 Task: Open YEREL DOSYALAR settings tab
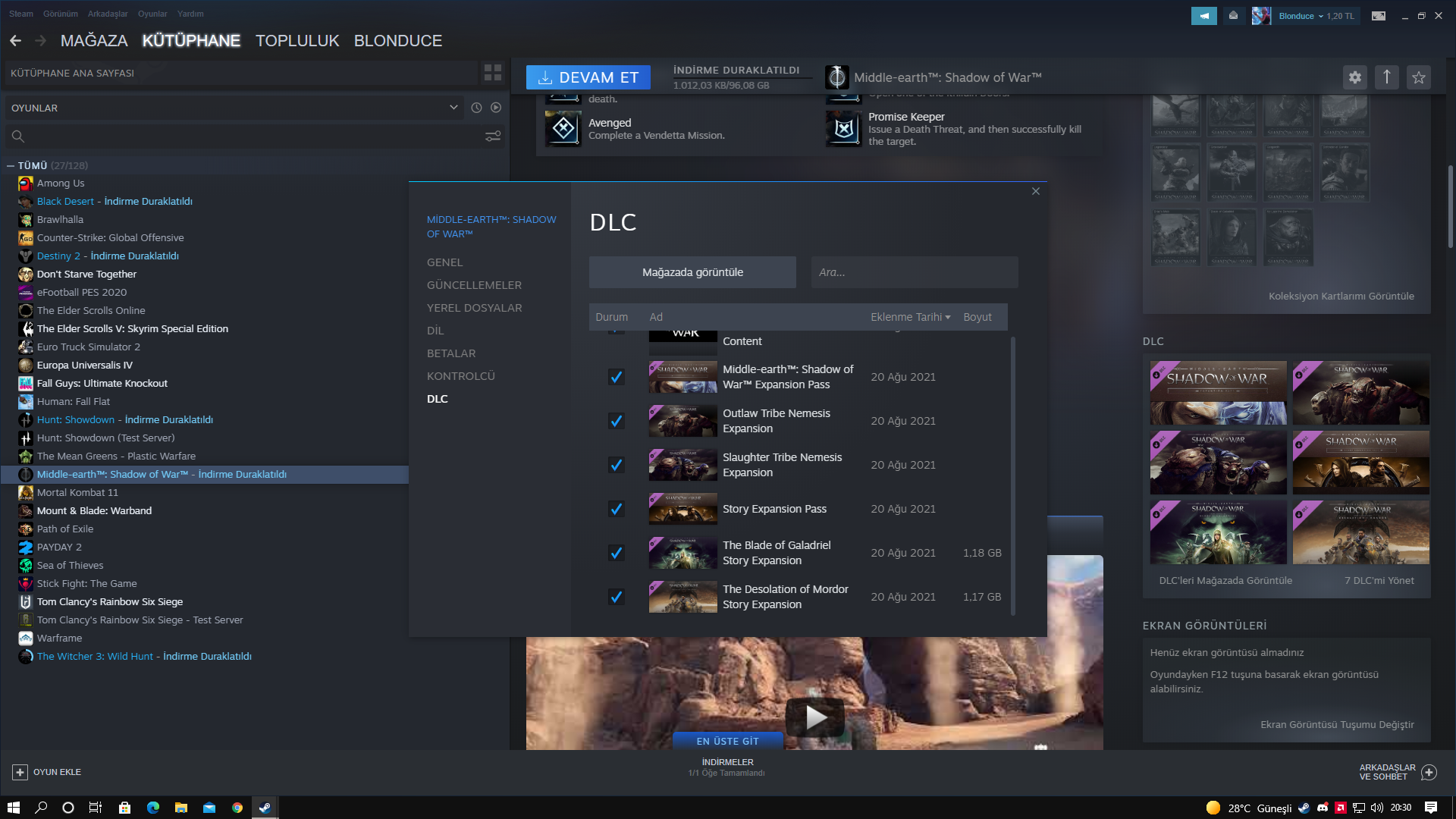click(474, 308)
